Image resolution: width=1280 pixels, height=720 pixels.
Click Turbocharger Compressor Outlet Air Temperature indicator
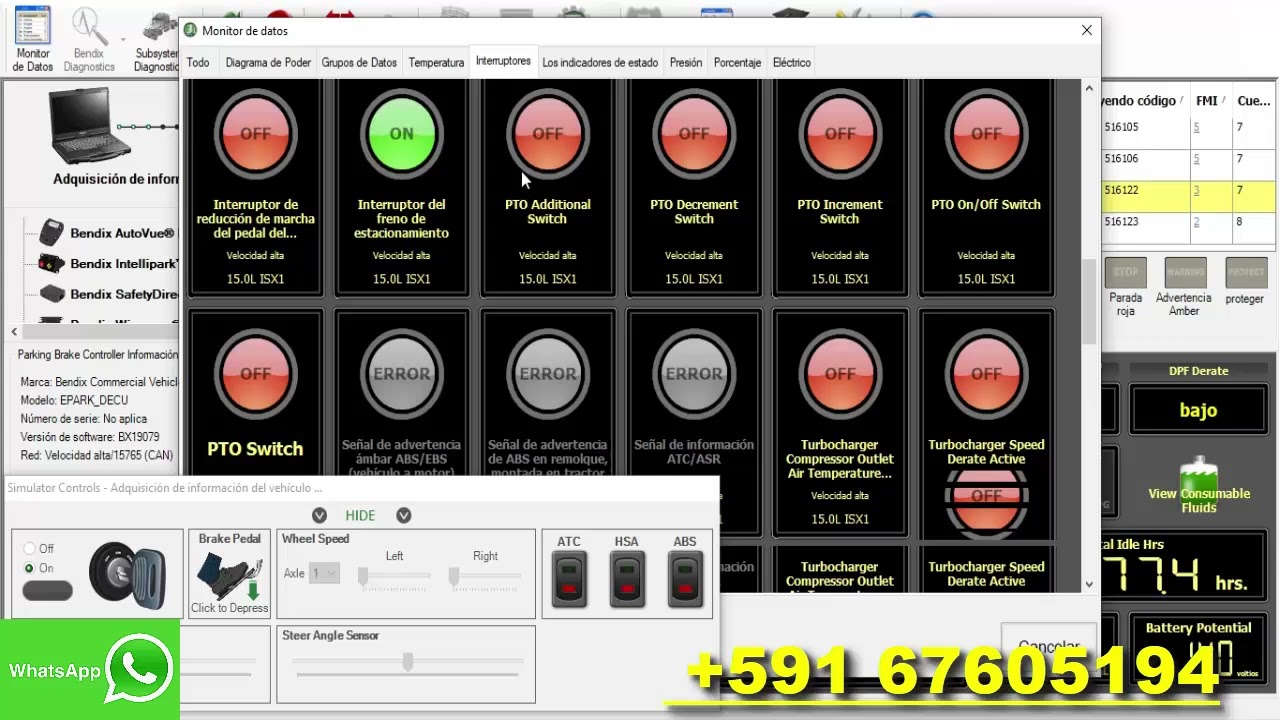click(x=840, y=373)
